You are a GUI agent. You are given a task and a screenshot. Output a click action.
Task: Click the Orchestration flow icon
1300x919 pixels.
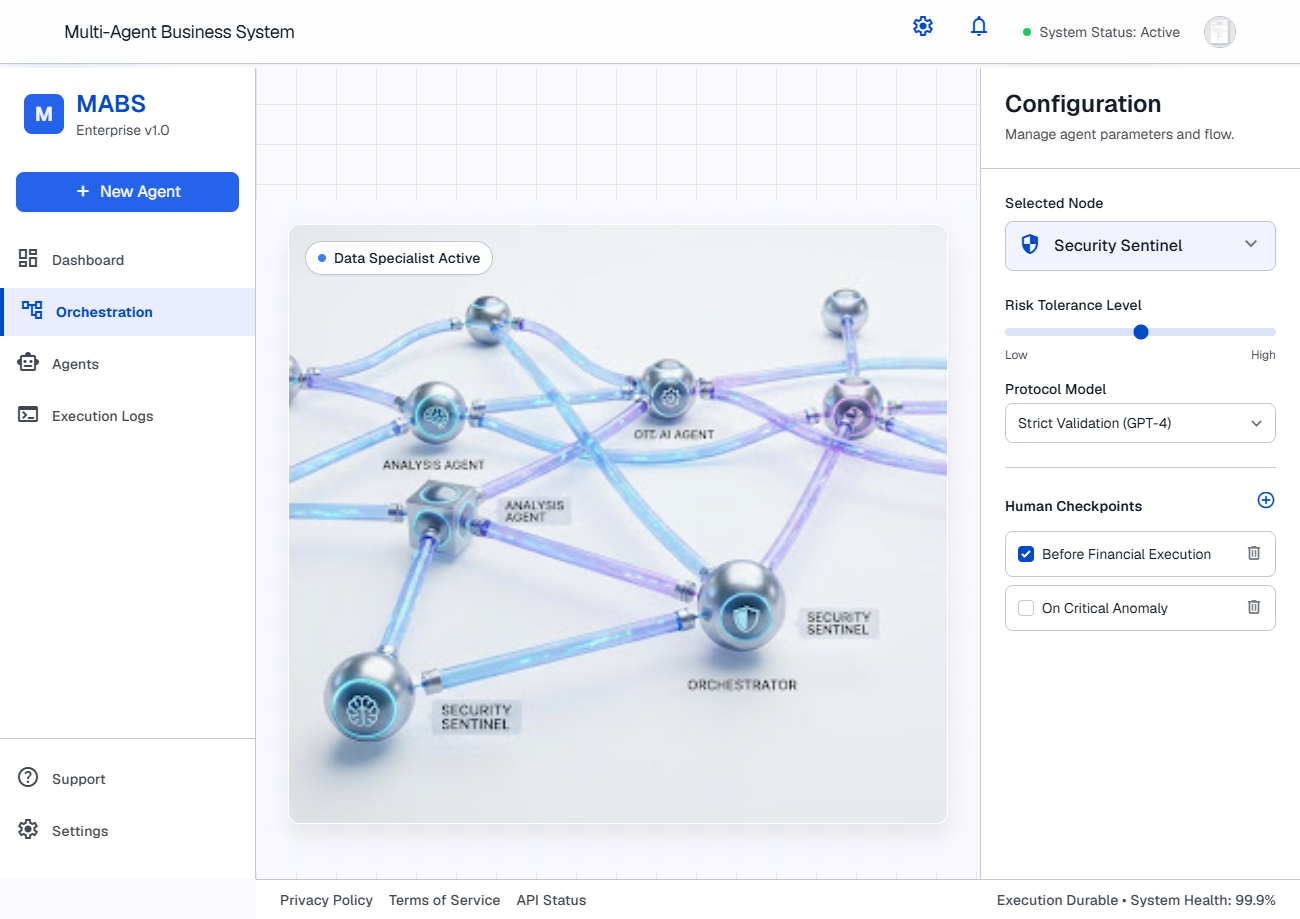click(x=32, y=311)
